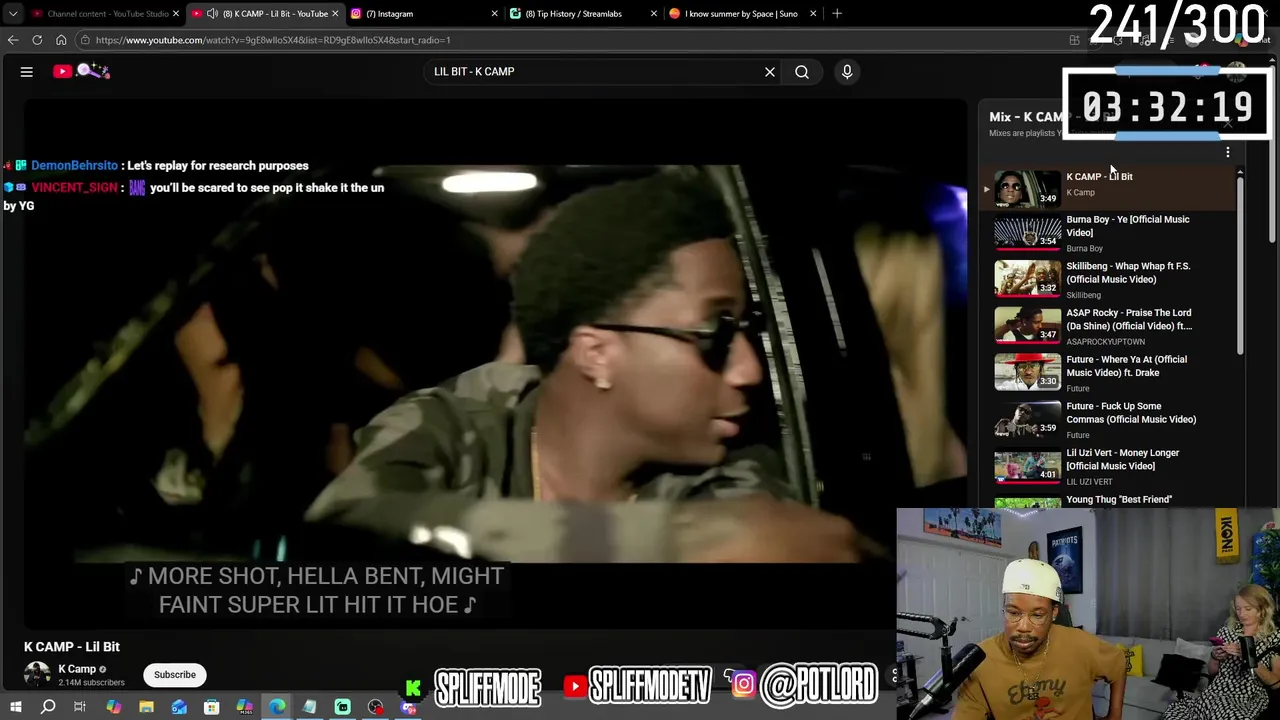Go back with the browser back arrow
Screen dimensions: 1280x720
(x=13, y=40)
